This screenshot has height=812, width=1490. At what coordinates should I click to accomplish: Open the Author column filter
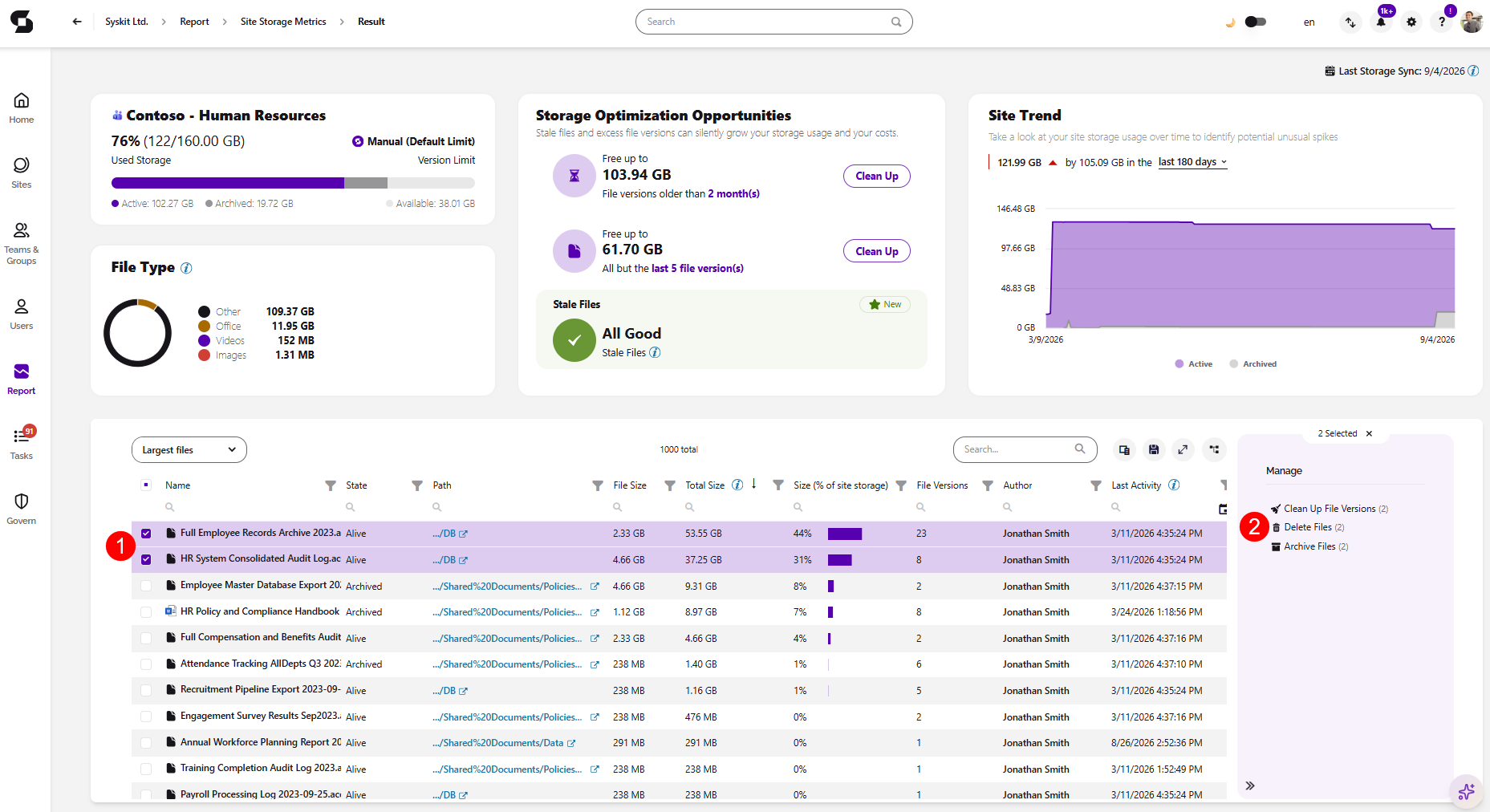point(1096,485)
